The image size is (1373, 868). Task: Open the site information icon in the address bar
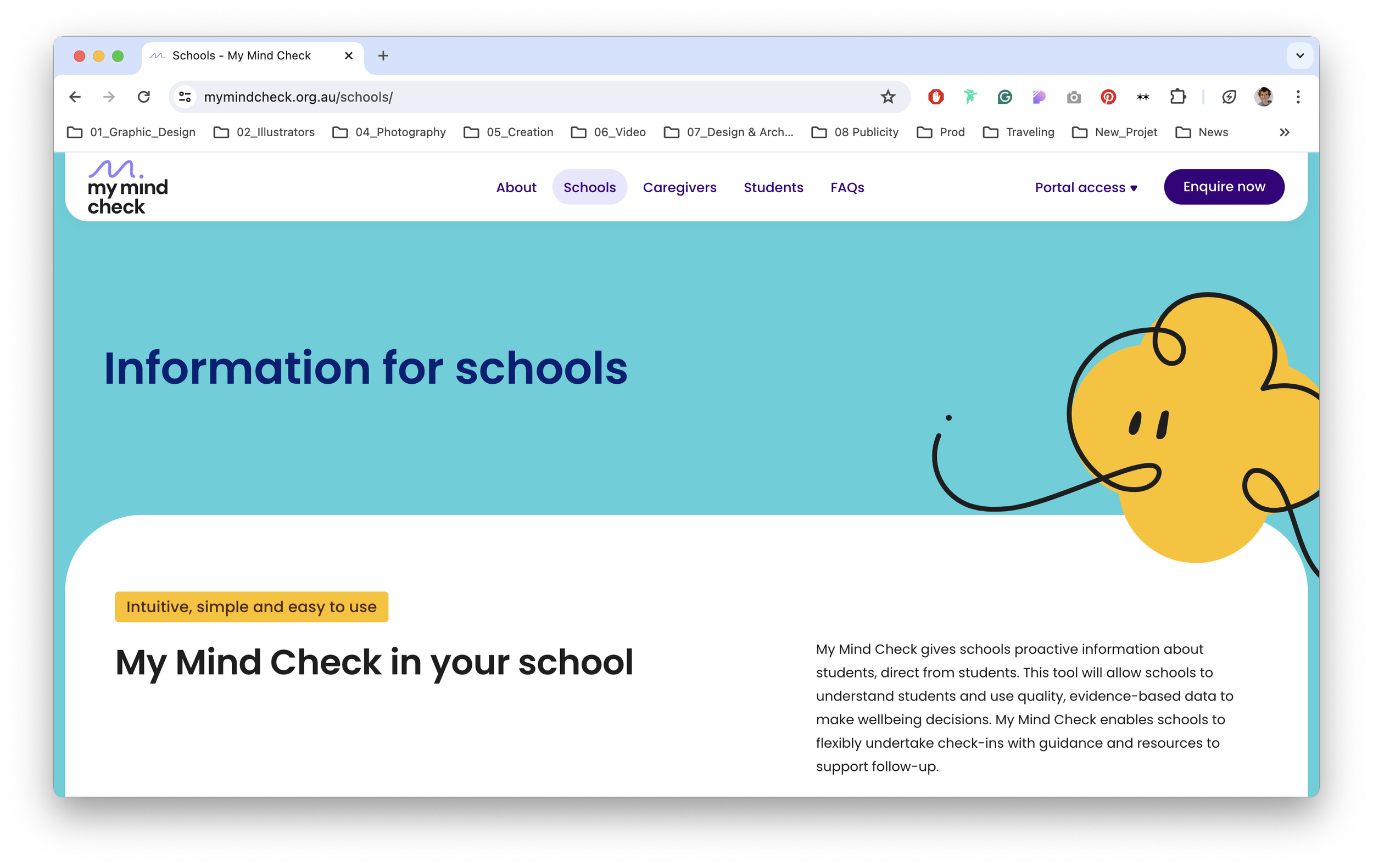[185, 97]
